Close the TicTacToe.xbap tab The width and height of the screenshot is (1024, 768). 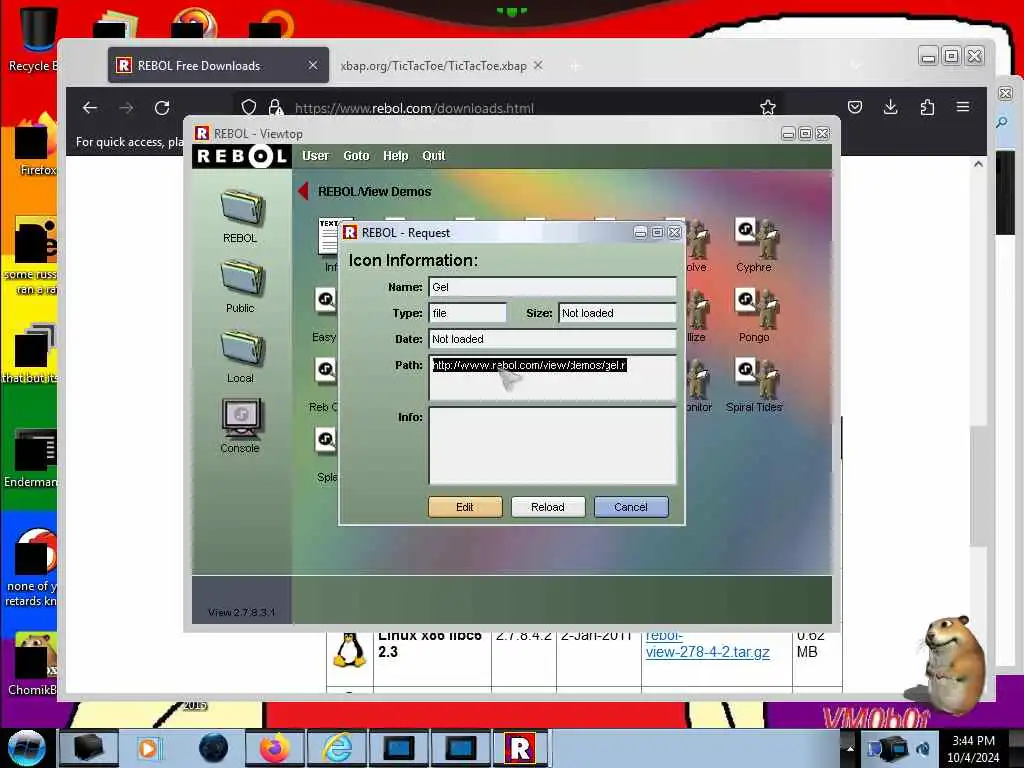click(x=538, y=65)
